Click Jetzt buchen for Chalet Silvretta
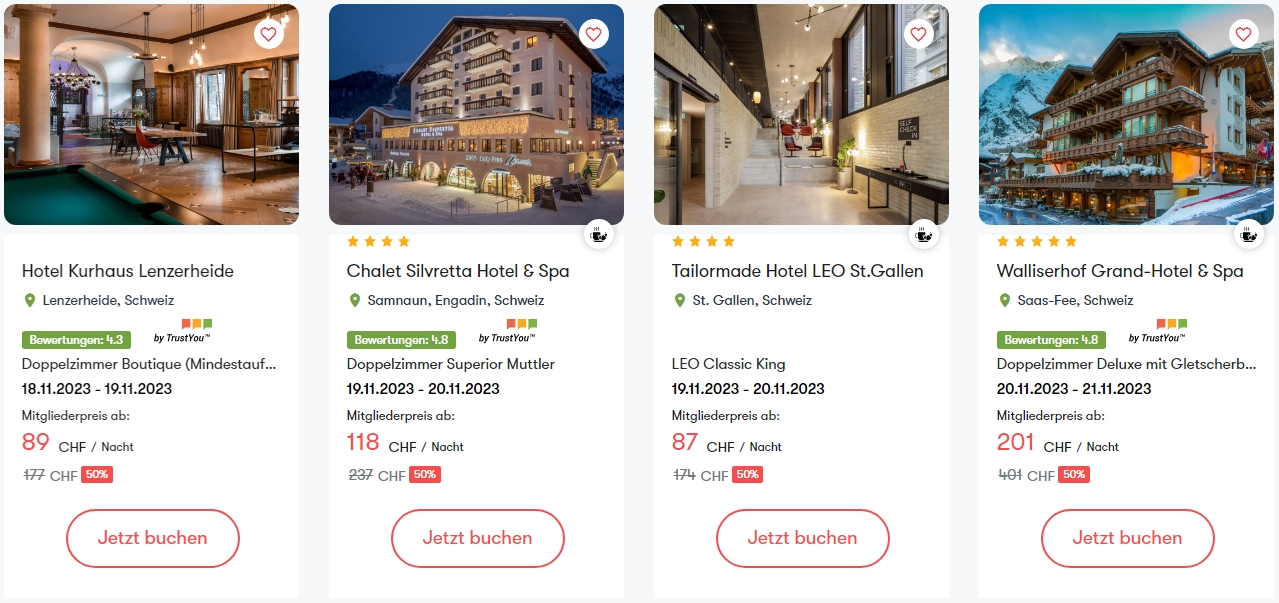The width and height of the screenshot is (1279, 603). pos(478,538)
